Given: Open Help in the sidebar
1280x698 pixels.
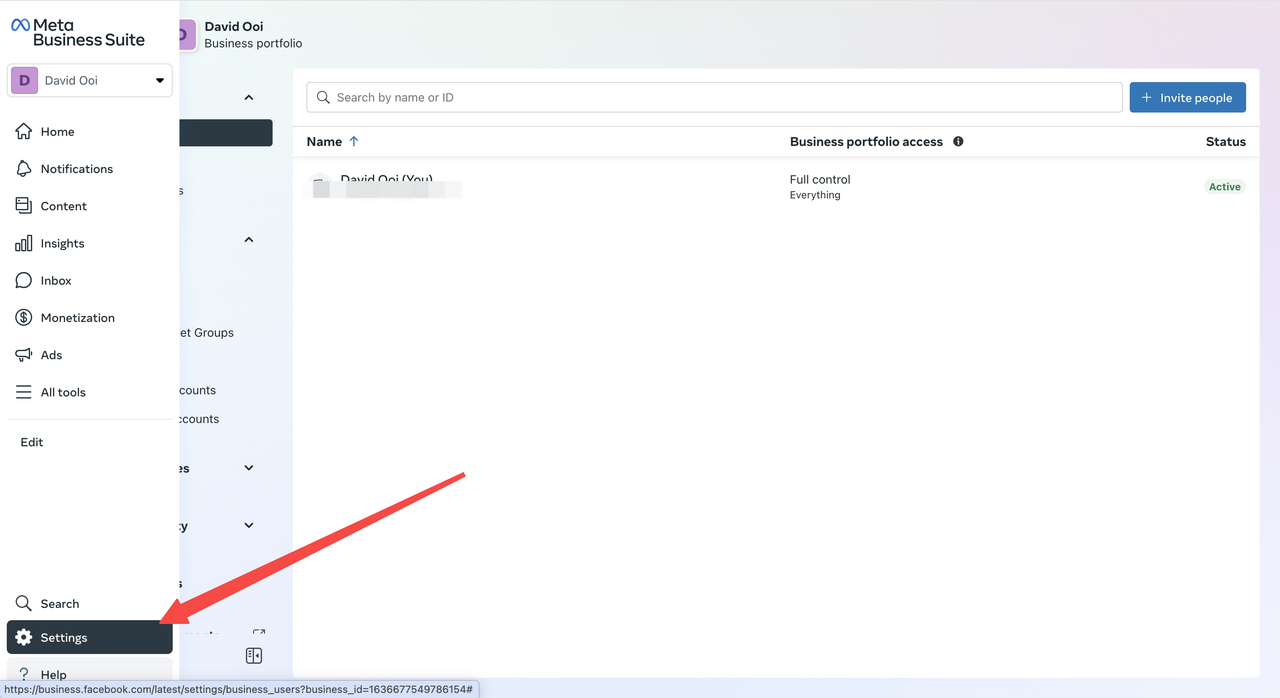Looking at the screenshot, I should 54,675.
